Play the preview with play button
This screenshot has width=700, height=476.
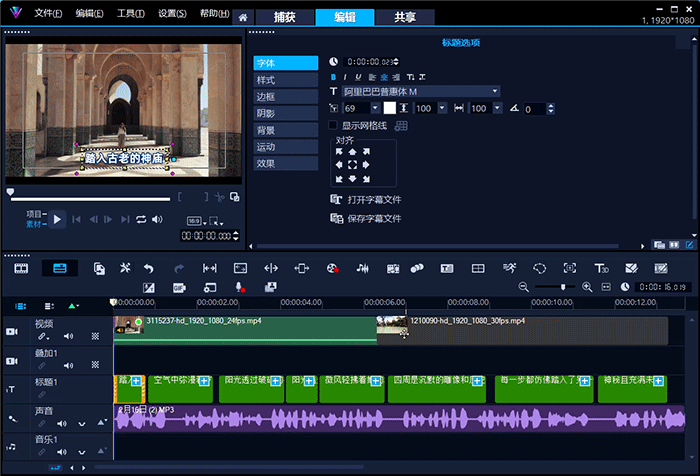click(57, 219)
